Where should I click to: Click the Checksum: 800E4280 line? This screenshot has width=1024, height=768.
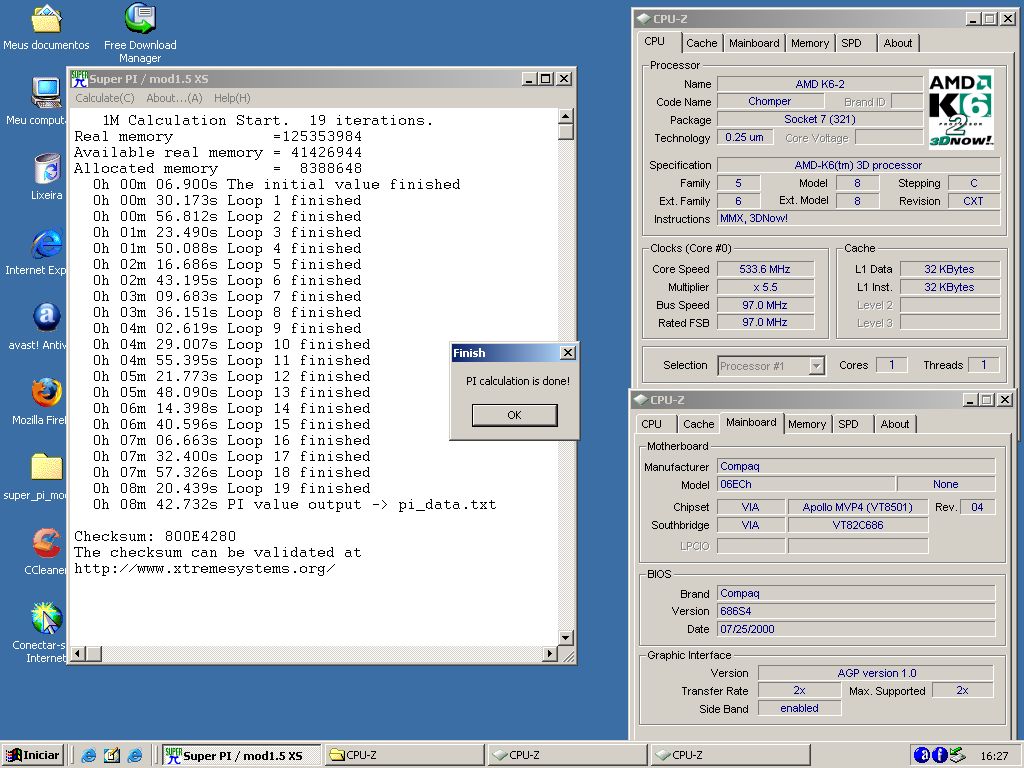pyautogui.click(x=155, y=537)
